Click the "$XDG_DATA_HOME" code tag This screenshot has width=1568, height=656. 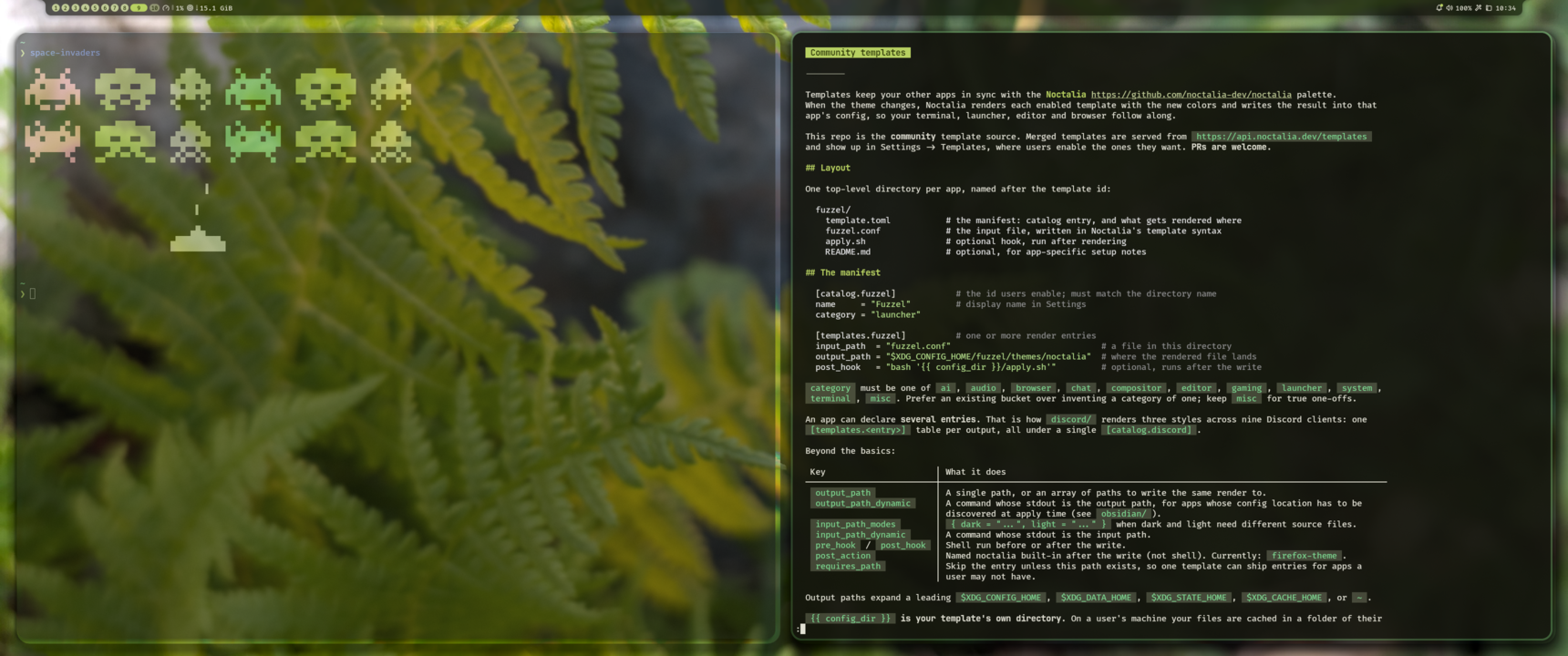click(x=1096, y=598)
